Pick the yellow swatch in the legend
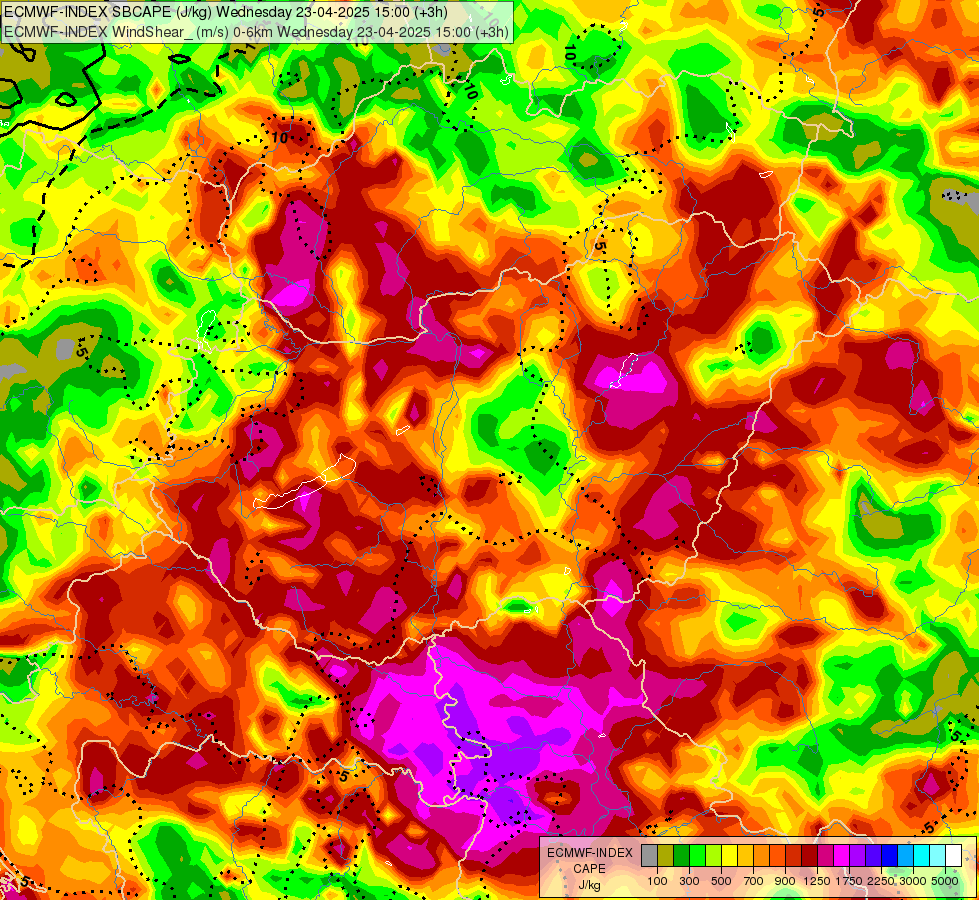The height and width of the screenshot is (900, 979). [x=729, y=855]
